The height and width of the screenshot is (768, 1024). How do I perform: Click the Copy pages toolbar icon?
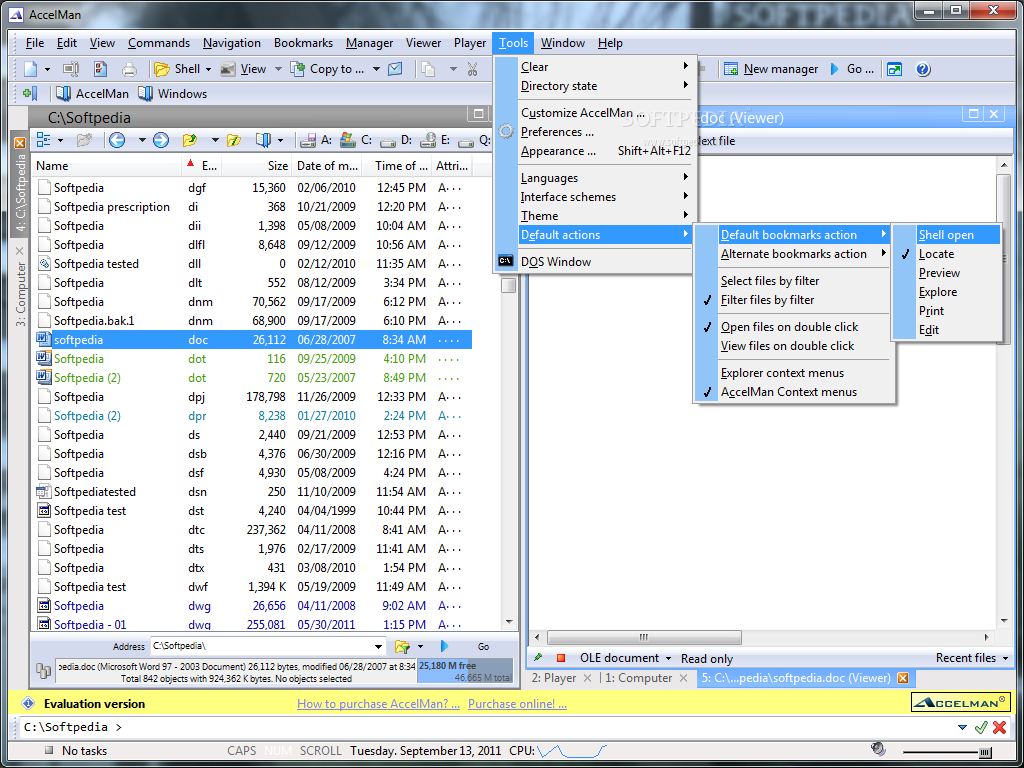click(x=428, y=69)
